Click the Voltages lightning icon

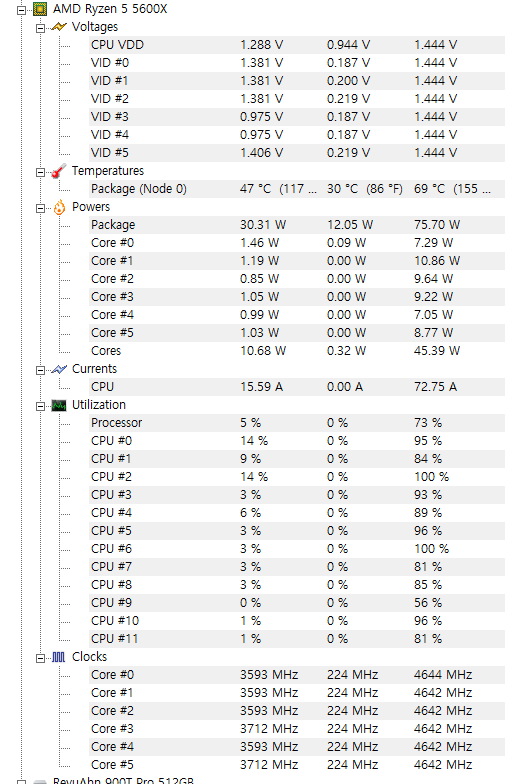(x=59, y=27)
